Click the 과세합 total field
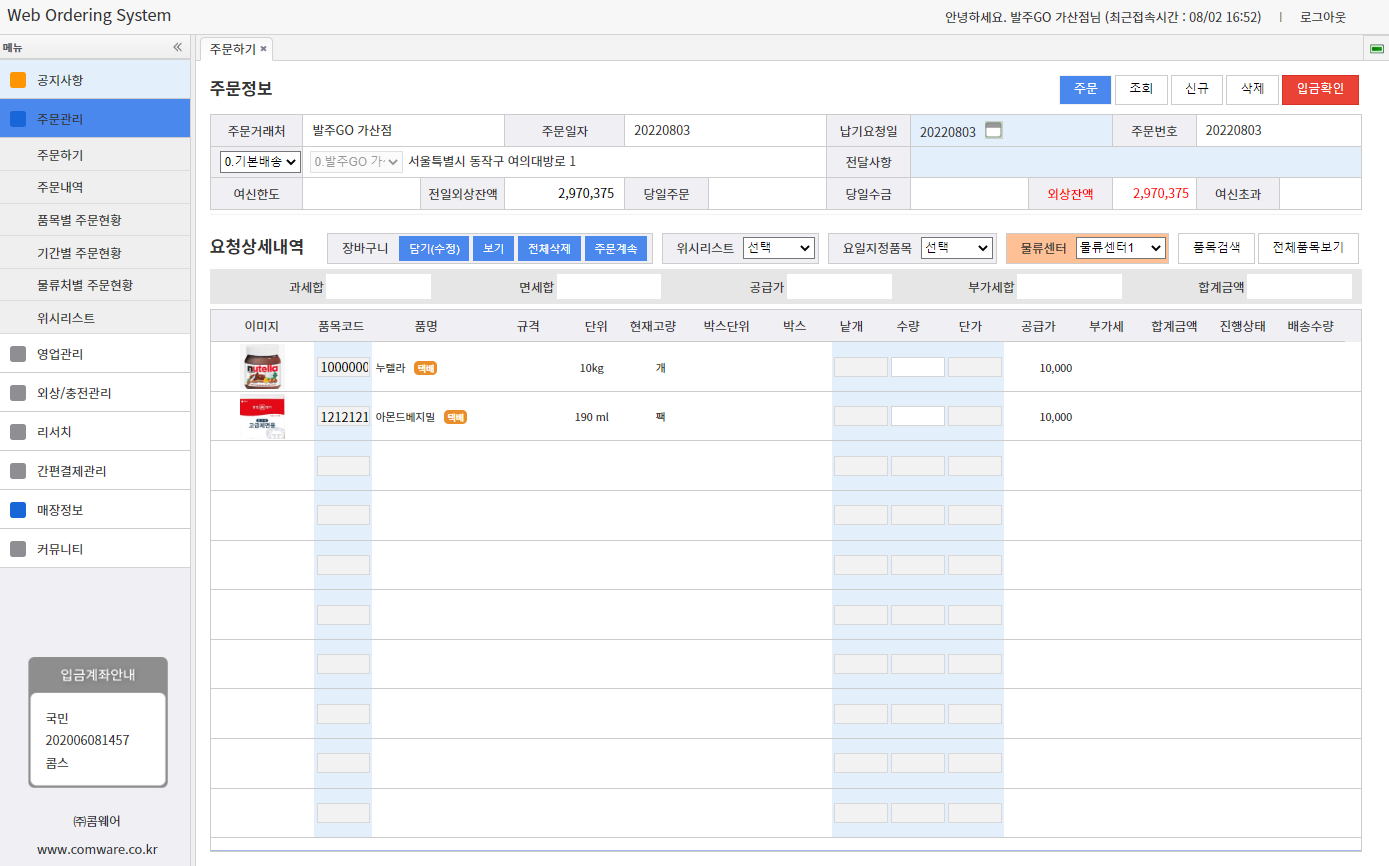Screen dimensions: 1389x866 (378, 287)
